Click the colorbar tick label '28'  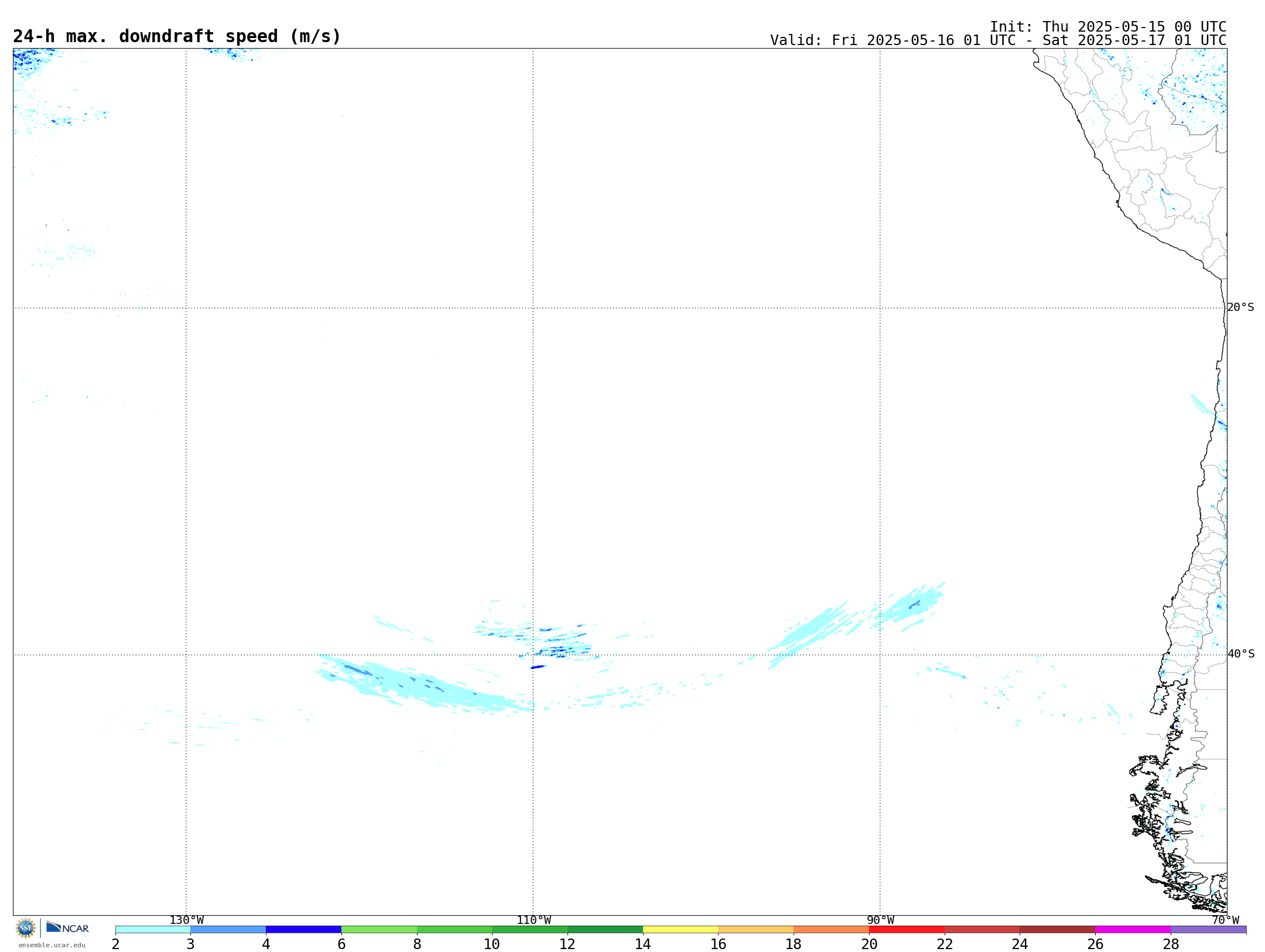1171,944
